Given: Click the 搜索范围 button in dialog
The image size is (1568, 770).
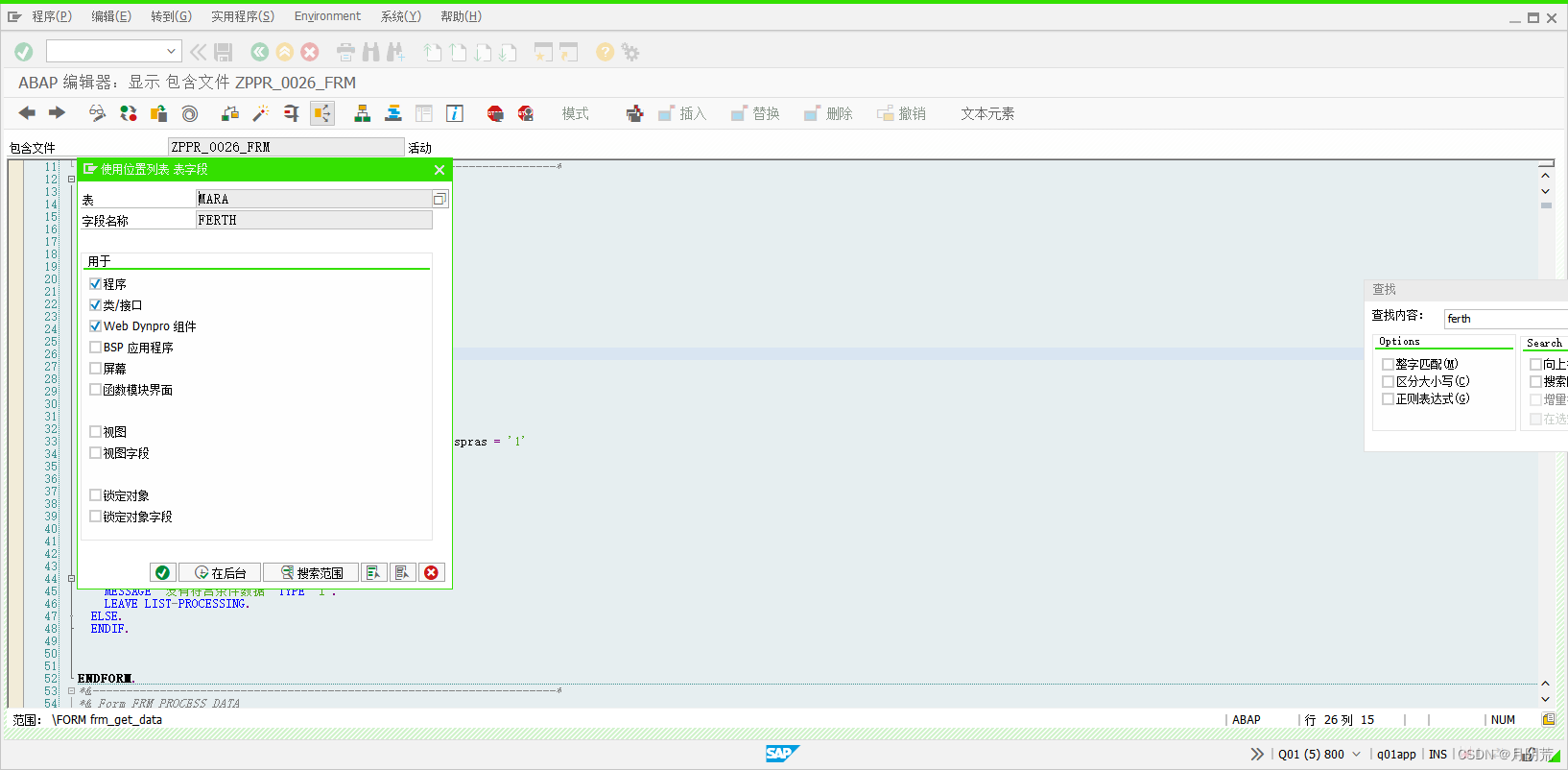Looking at the screenshot, I should click(311, 572).
